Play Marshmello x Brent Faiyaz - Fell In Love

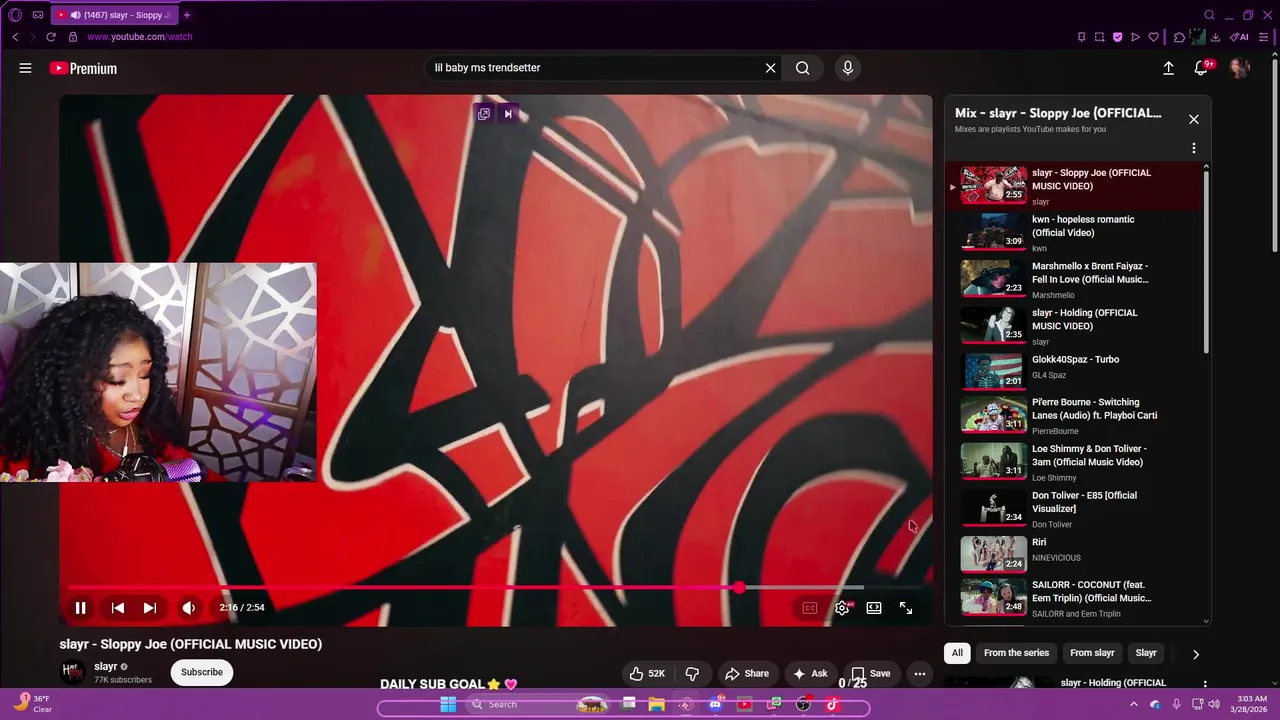click(x=1075, y=280)
